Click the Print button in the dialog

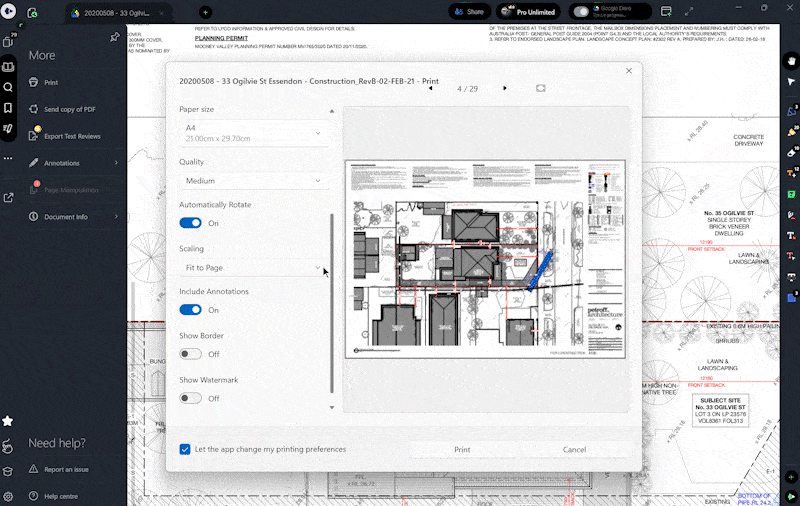(x=462, y=449)
